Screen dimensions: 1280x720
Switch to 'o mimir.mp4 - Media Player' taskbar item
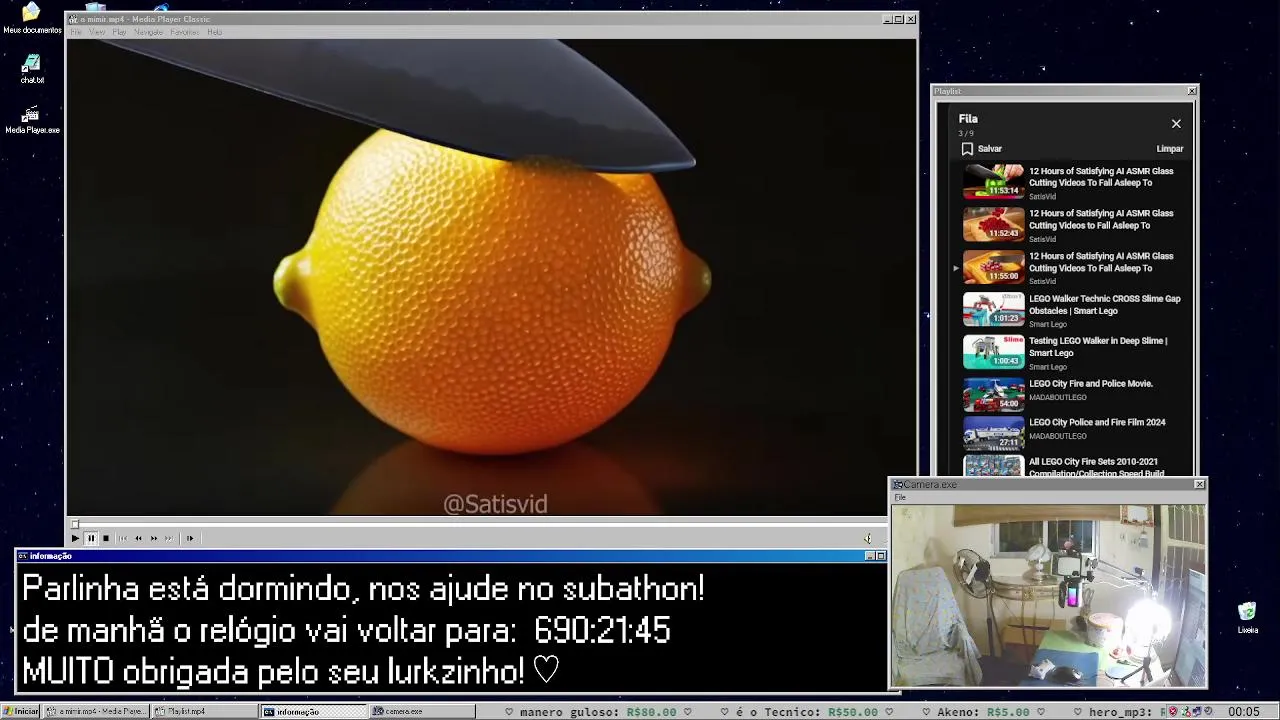tap(97, 712)
